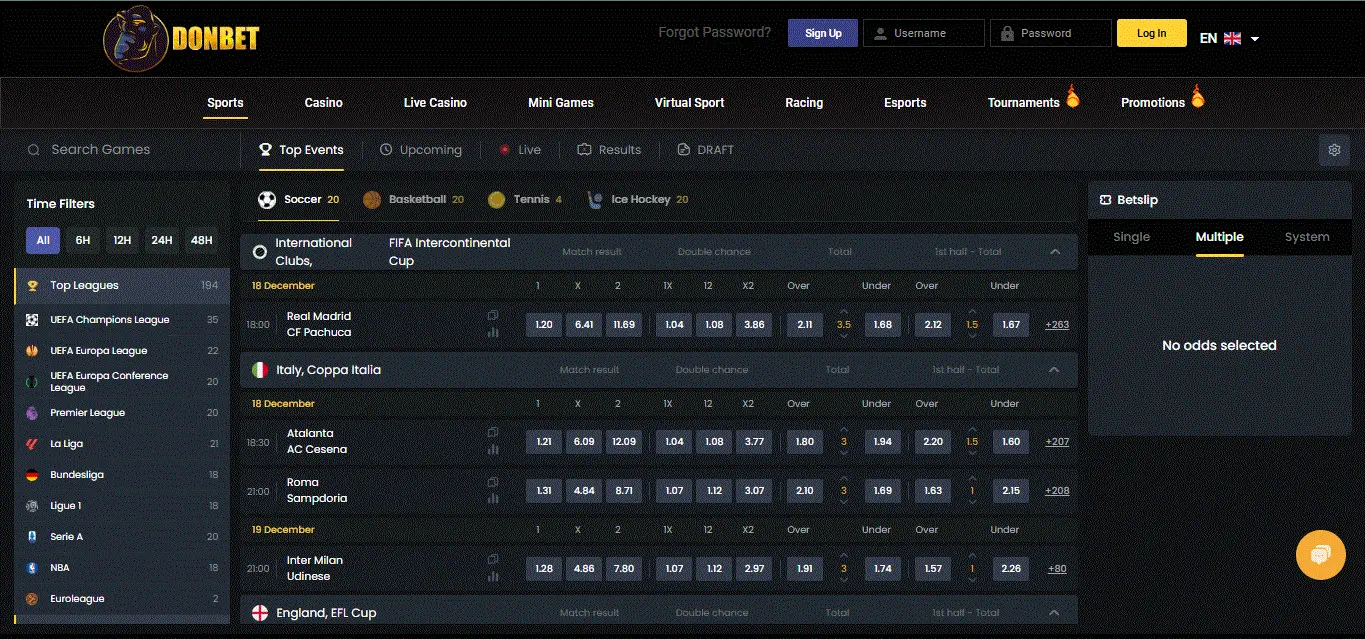Switch to the Results tab
The width and height of the screenshot is (1365, 639).
click(x=609, y=150)
